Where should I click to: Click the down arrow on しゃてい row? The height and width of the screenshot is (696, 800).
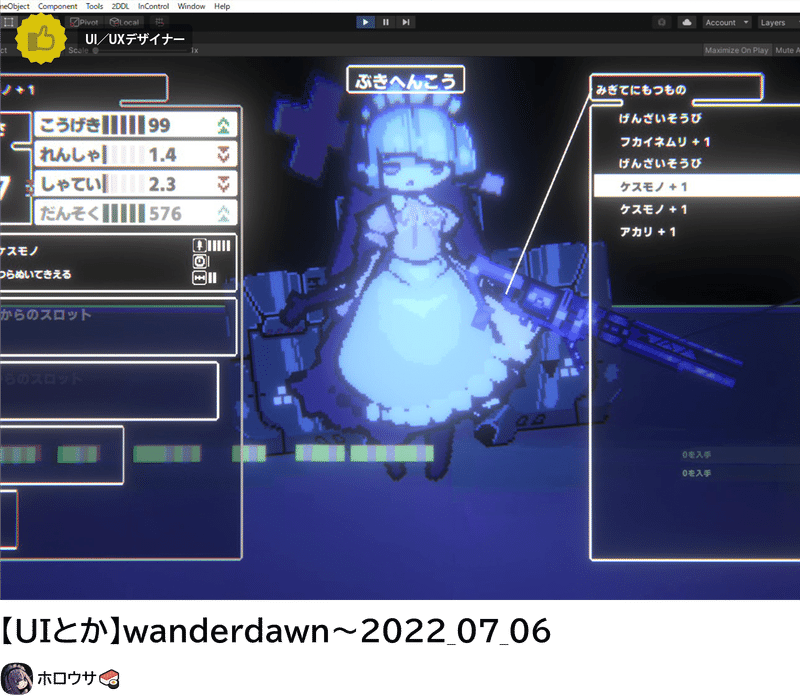click(223, 184)
